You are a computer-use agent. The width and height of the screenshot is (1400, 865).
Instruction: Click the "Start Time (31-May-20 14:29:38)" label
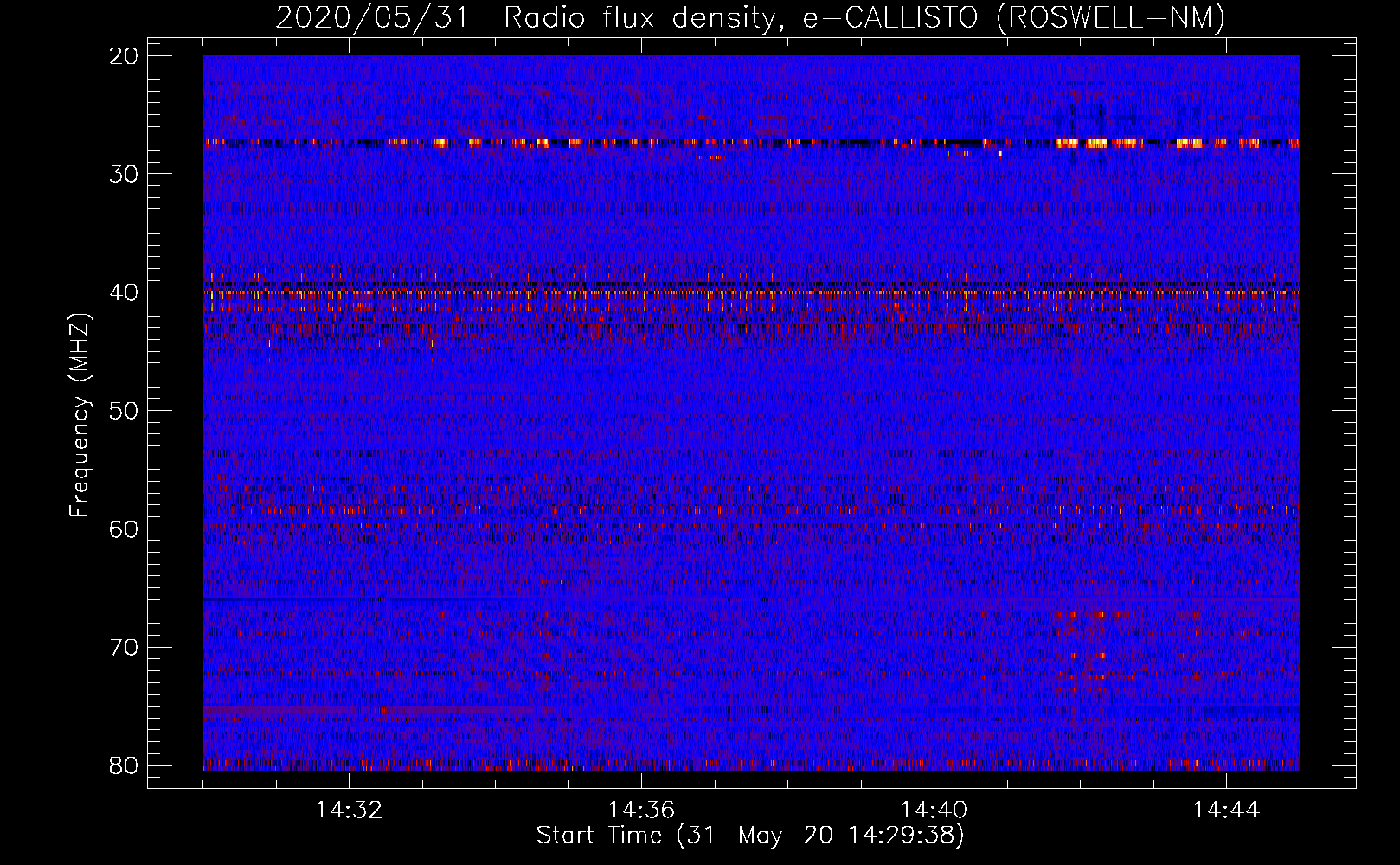tap(750, 836)
